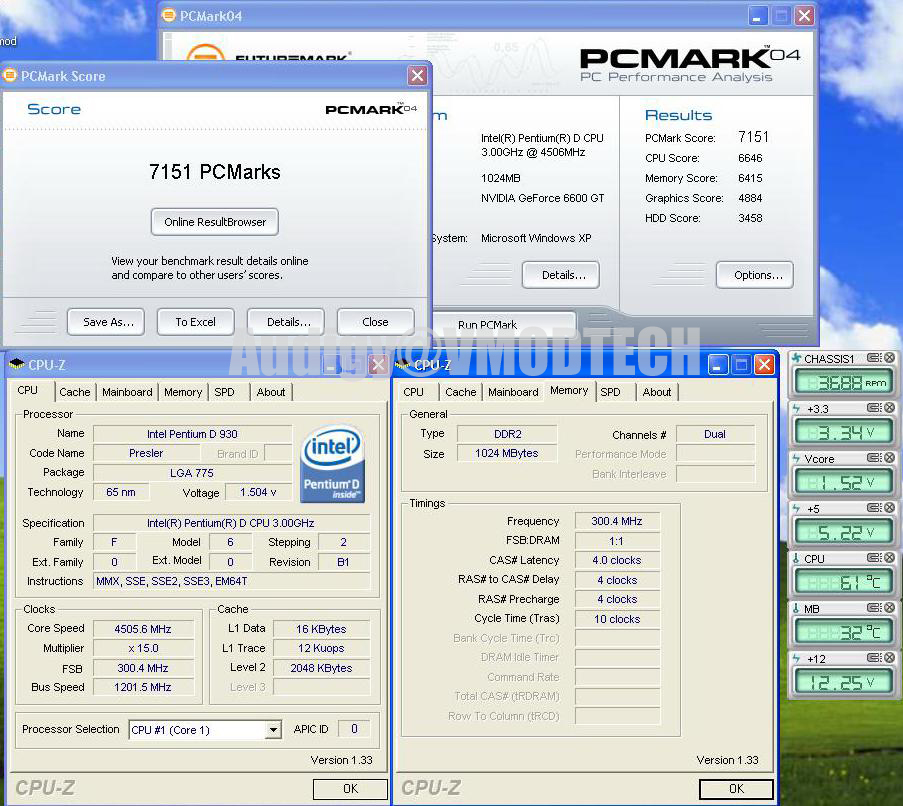Click Save As... in PCMark Score window

pyautogui.click(x=106, y=322)
